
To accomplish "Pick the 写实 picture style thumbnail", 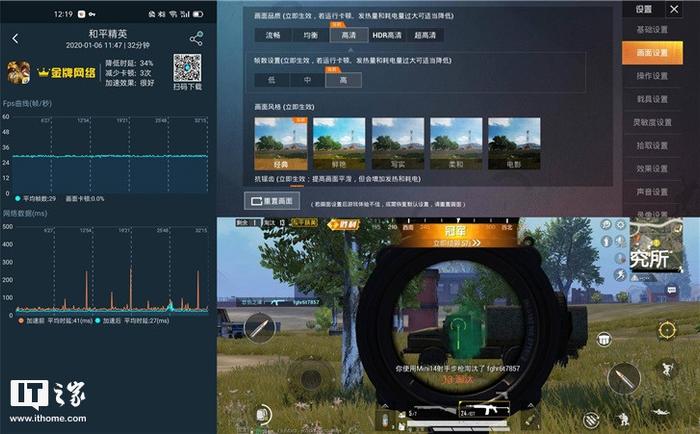I will 398,144.
